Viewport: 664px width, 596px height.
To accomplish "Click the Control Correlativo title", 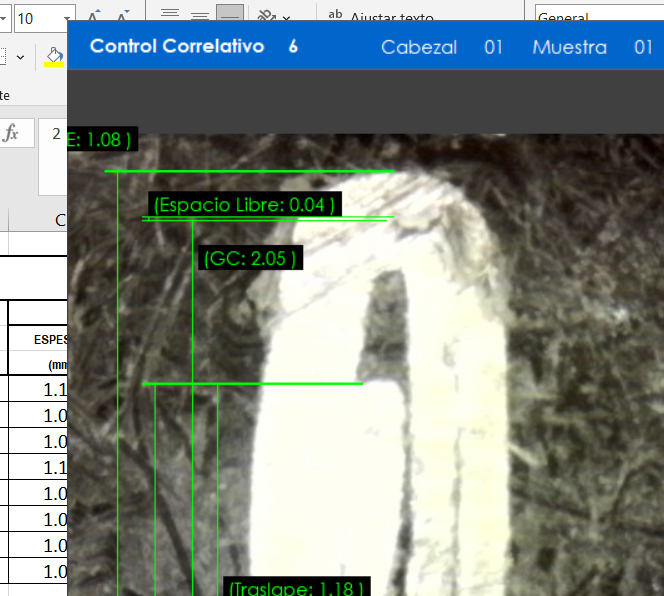I will coord(177,47).
